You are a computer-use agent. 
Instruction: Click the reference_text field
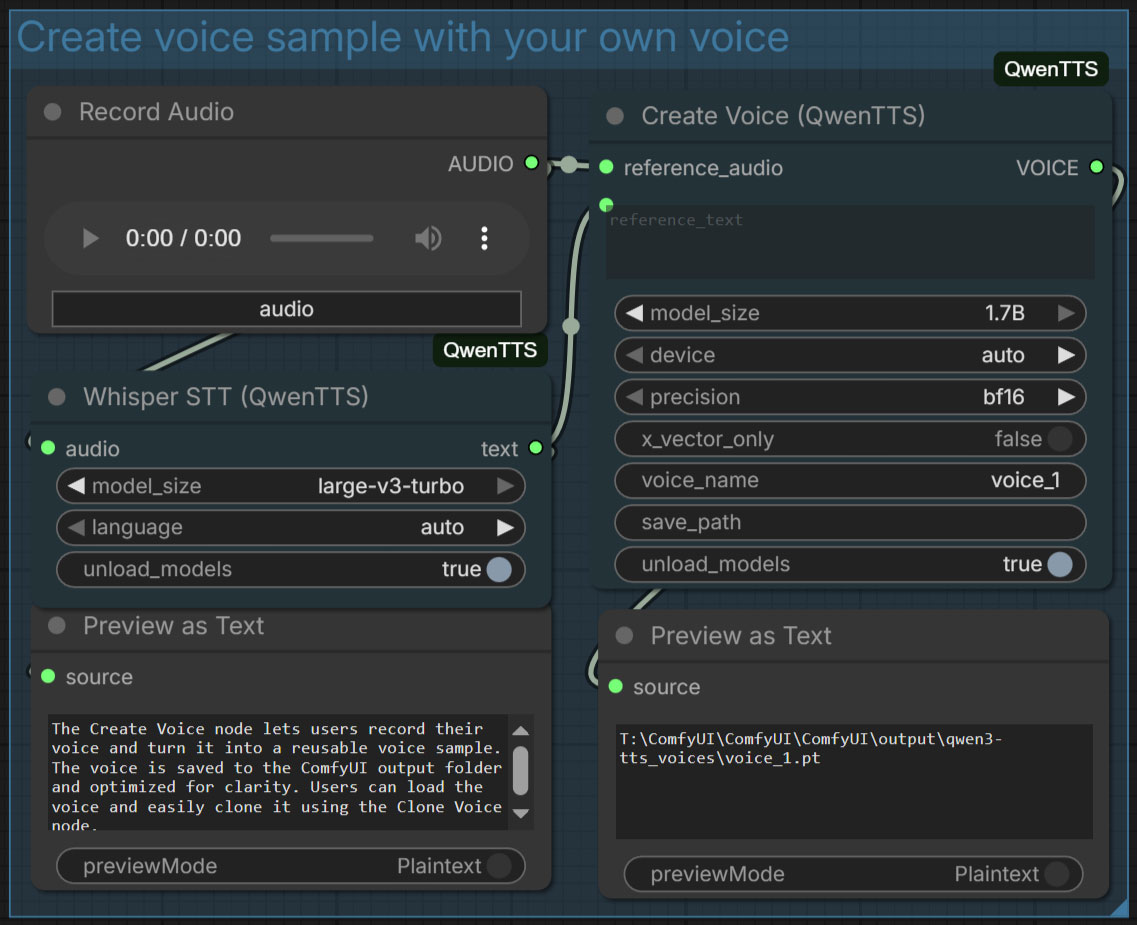click(x=851, y=242)
